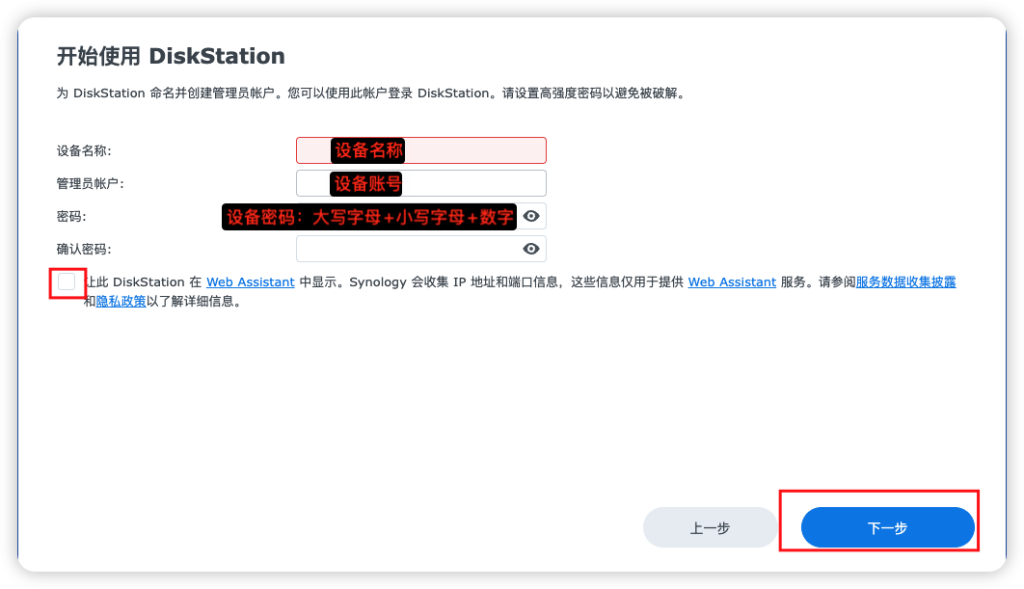Click the 下一步 button
This screenshot has width=1024, height=589.
tap(888, 528)
